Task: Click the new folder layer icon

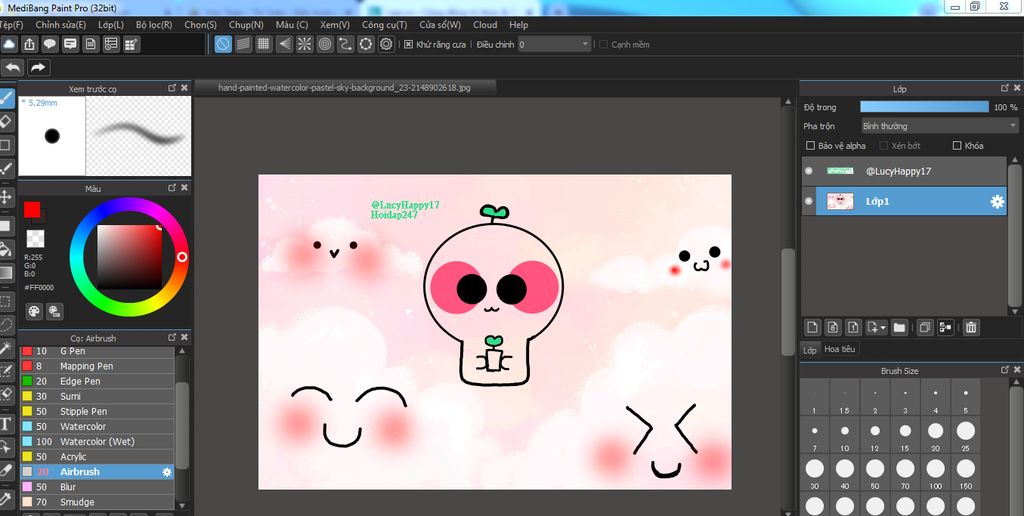Action: point(899,327)
